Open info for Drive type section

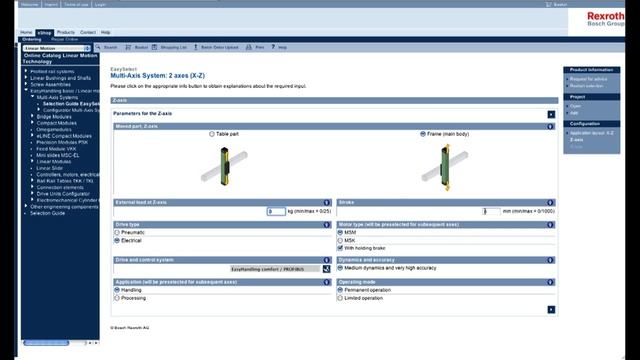pos(327,224)
